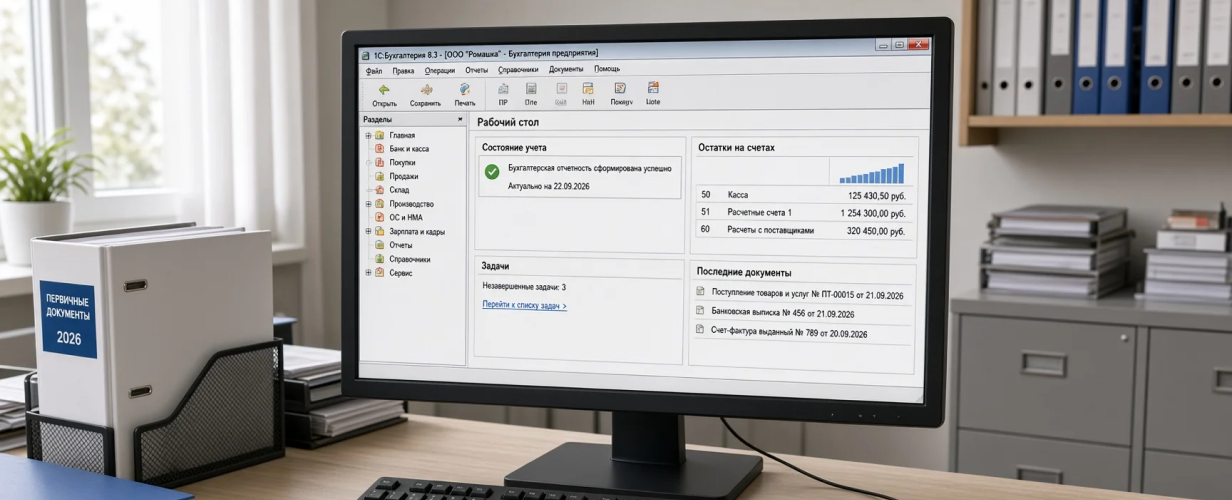Open the Продажи section icon
Viewport: 1232px width, 500px height.
pyautogui.click(x=380, y=176)
